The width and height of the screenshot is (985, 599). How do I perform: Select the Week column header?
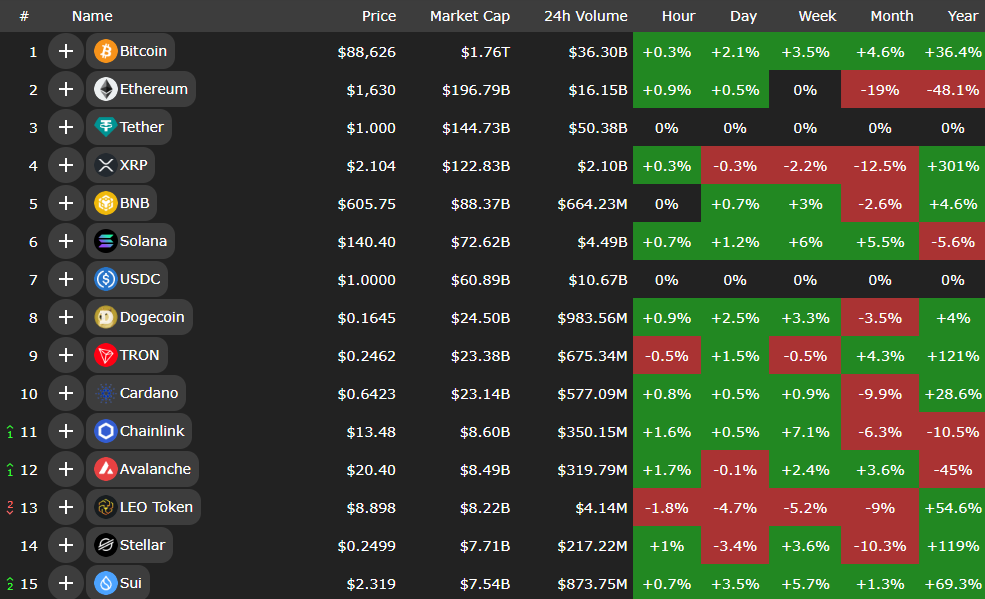click(x=817, y=16)
